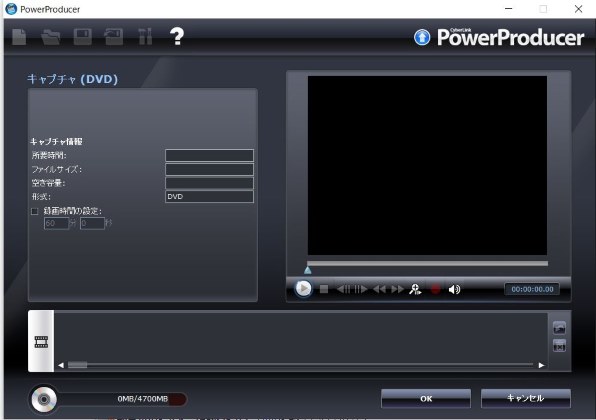Click the blue upgrade arrow icon

click(422, 37)
